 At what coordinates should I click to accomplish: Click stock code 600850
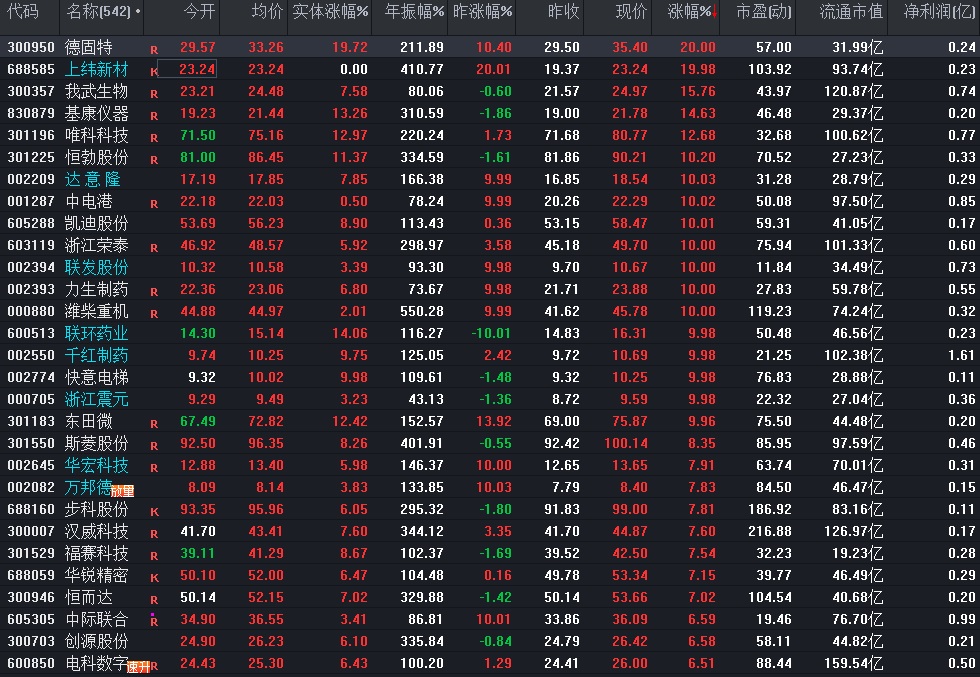point(31,663)
